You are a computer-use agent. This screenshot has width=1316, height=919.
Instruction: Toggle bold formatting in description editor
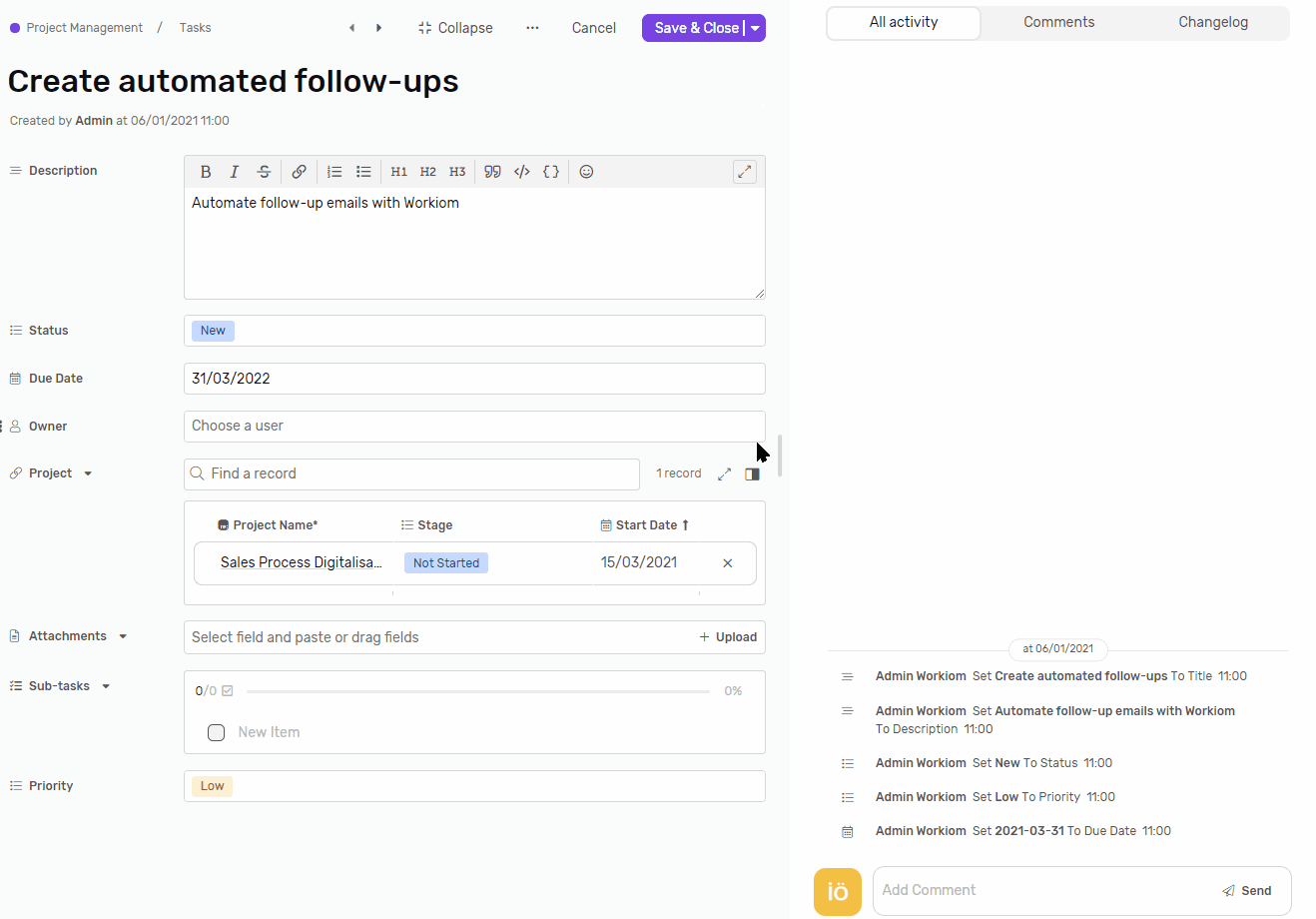tap(206, 172)
